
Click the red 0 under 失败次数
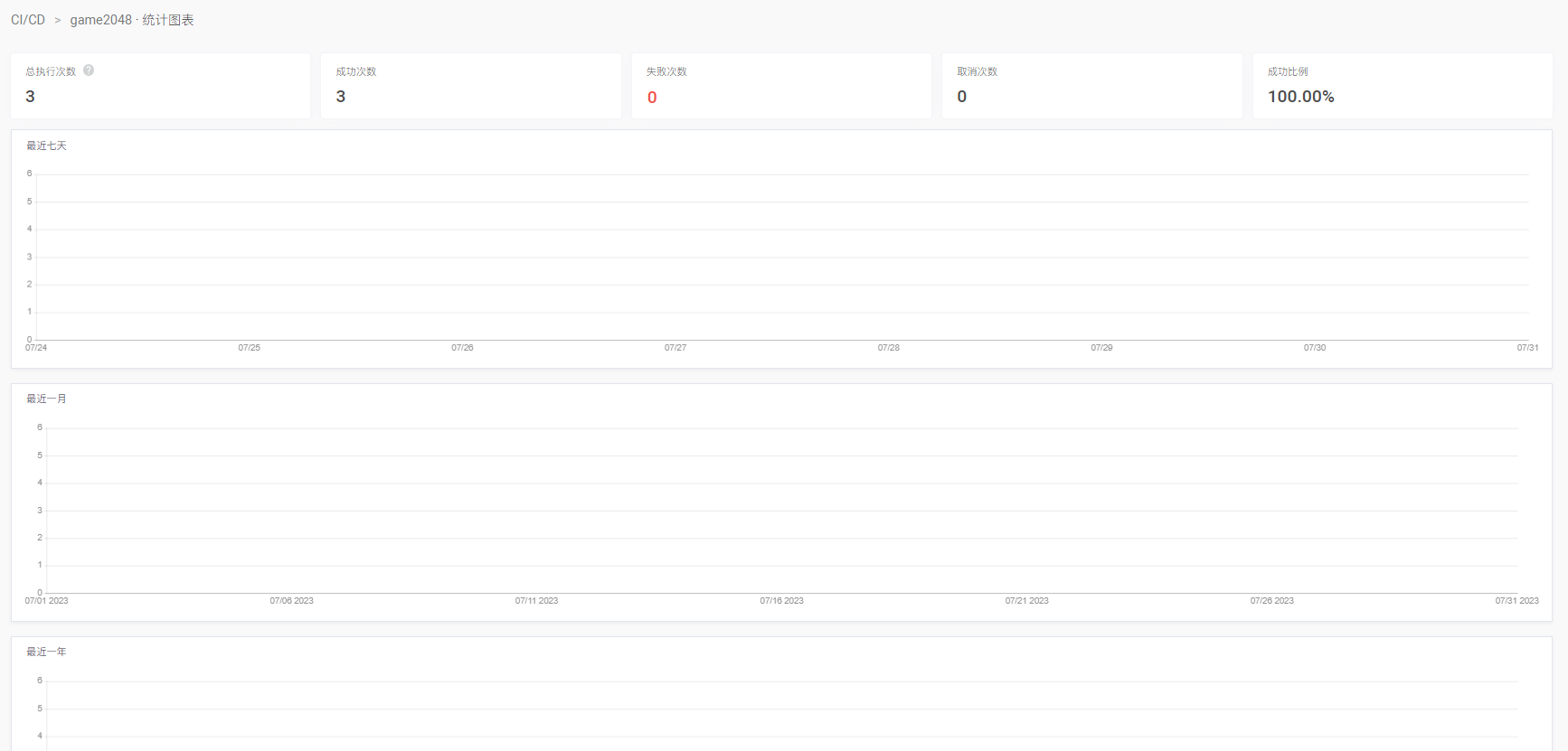tap(652, 98)
